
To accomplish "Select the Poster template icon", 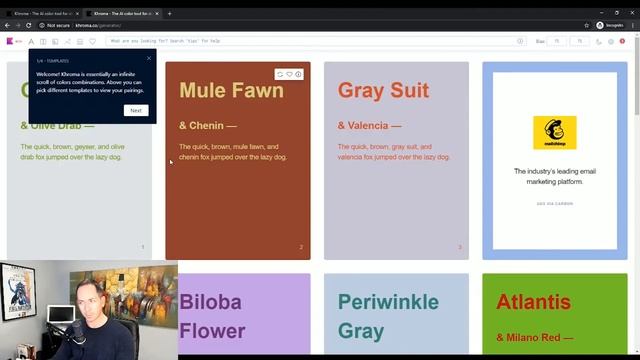I will [x=43, y=42].
